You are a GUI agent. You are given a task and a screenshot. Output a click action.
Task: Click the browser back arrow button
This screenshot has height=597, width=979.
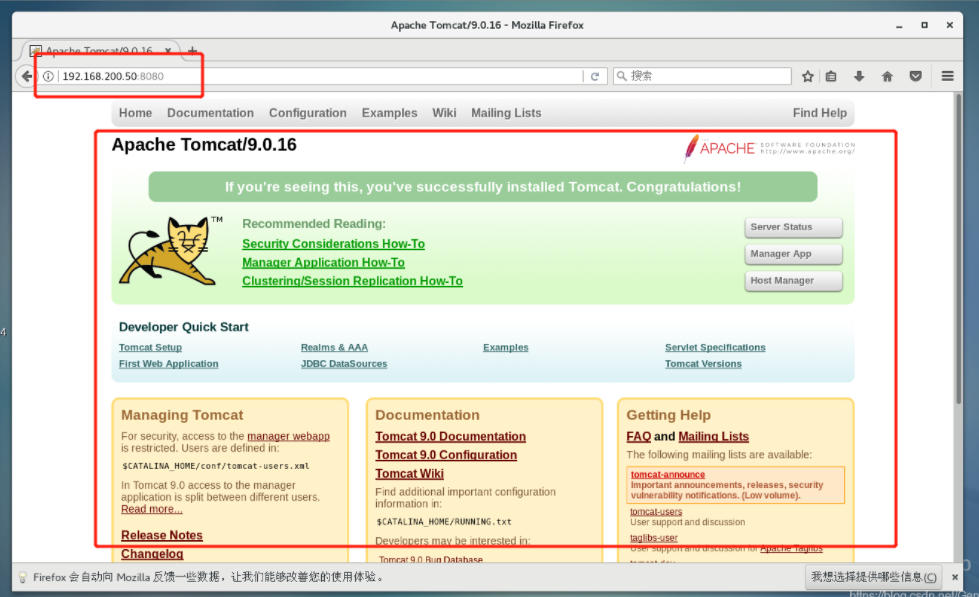[26, 76]
